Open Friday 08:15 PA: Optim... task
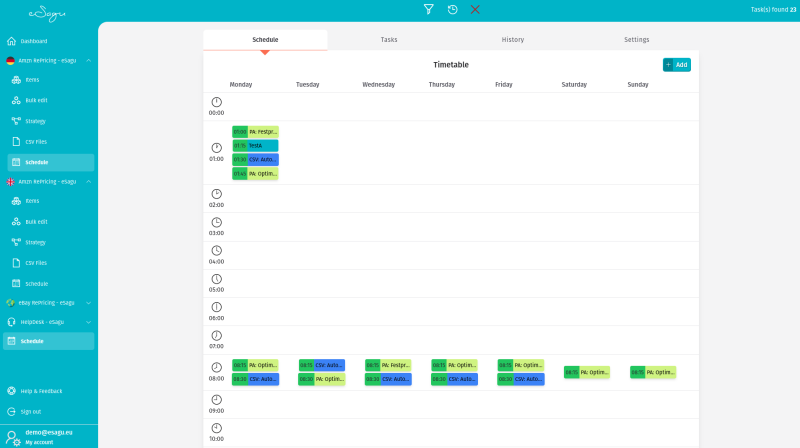 coord(520,365)
